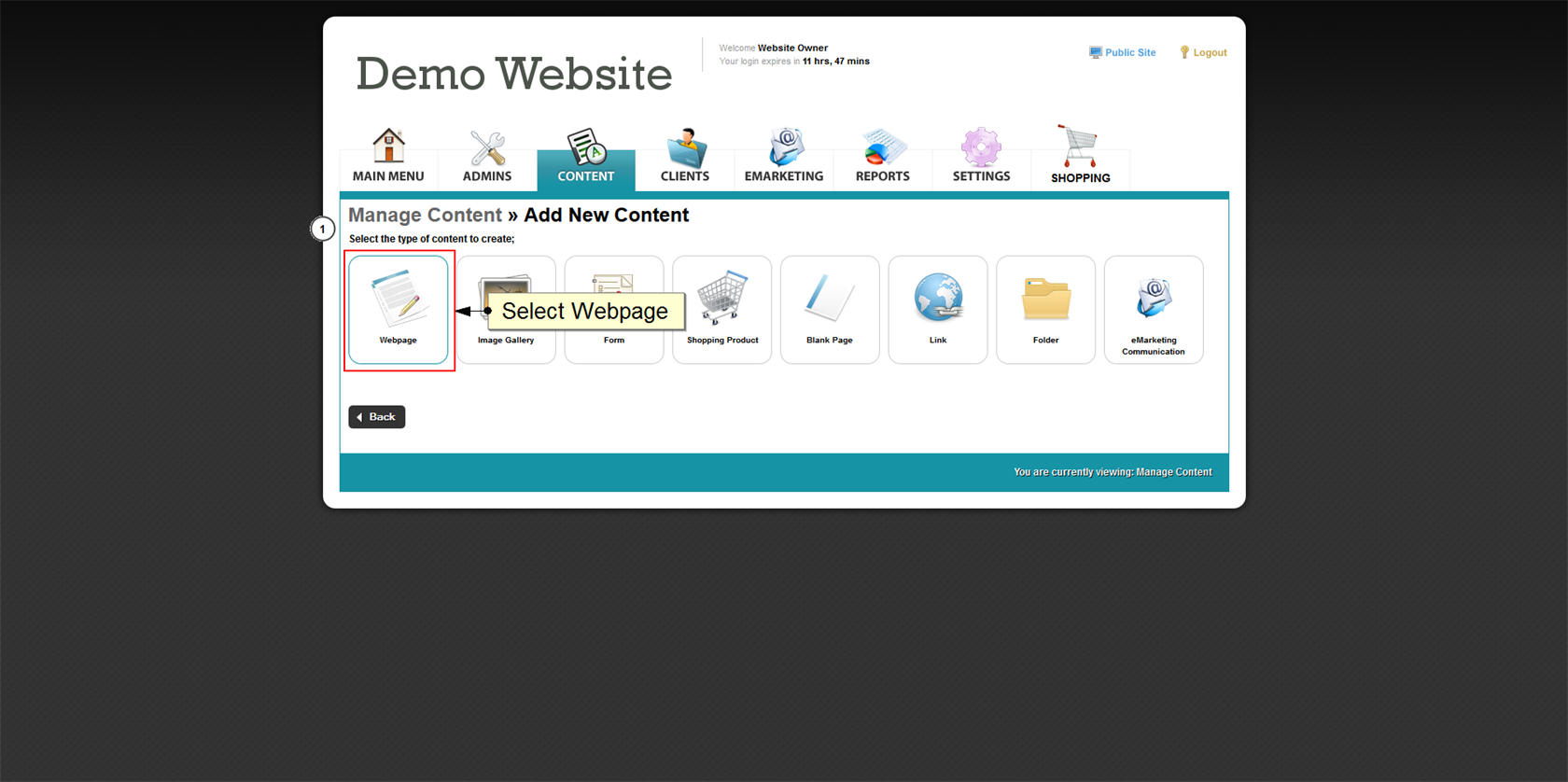
Task: View the Reports tab
Action: [883, 157]
